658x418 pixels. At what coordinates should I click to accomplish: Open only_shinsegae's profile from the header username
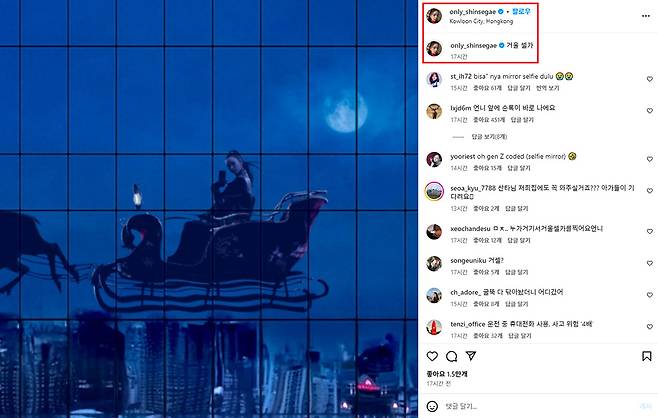[x=473, y=12]
